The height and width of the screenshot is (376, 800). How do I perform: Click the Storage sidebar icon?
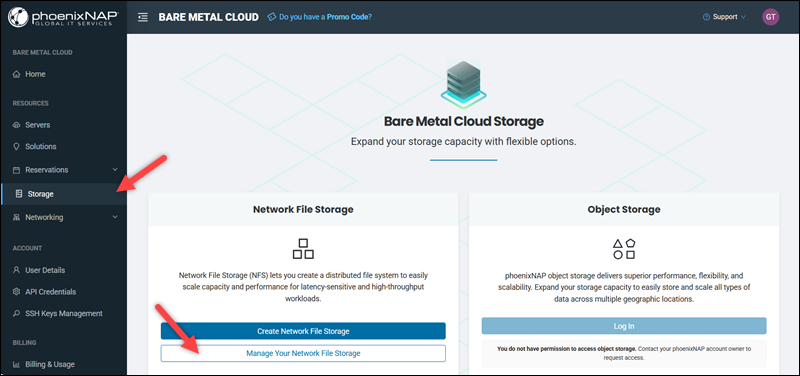(19, 194)
